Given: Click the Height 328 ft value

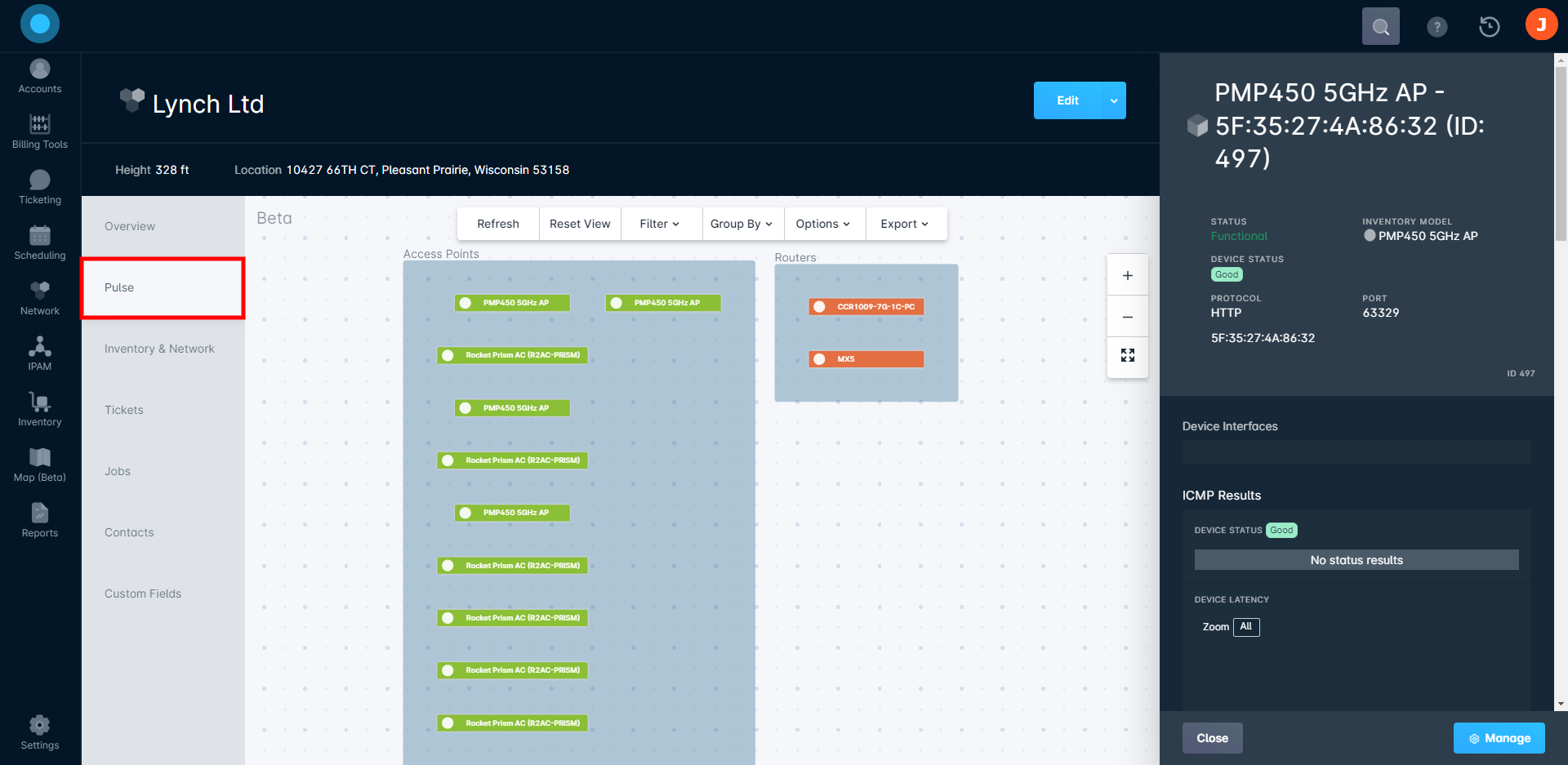Looking at the screenshot, I should (x=171, y=170).
